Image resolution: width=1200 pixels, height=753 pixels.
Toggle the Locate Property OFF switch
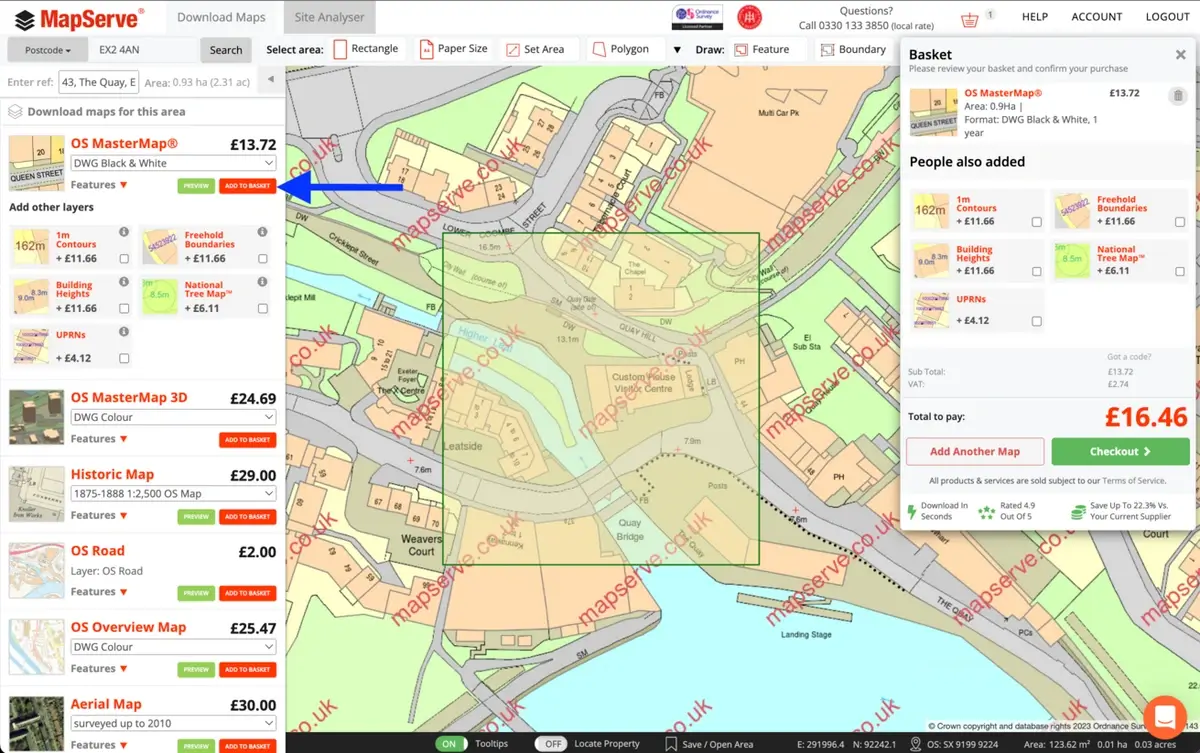pyautogui.click(x=551, y=744)
